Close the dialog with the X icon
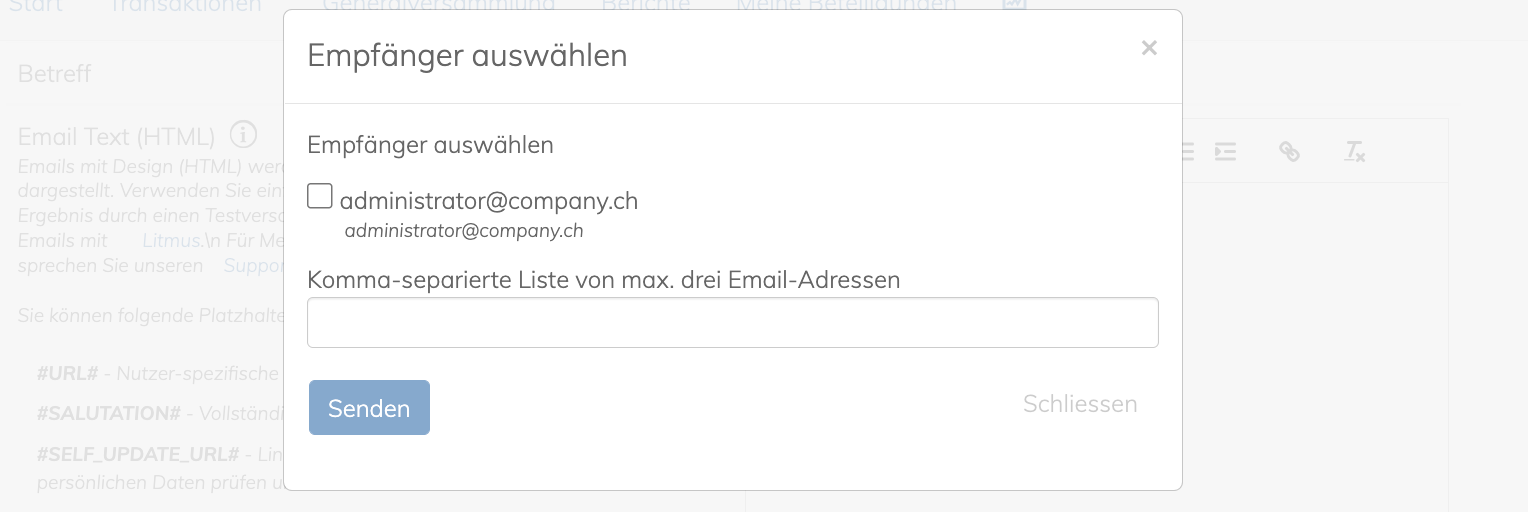This screenshot has width=1528, height=512. click(x=1149, y=48)
